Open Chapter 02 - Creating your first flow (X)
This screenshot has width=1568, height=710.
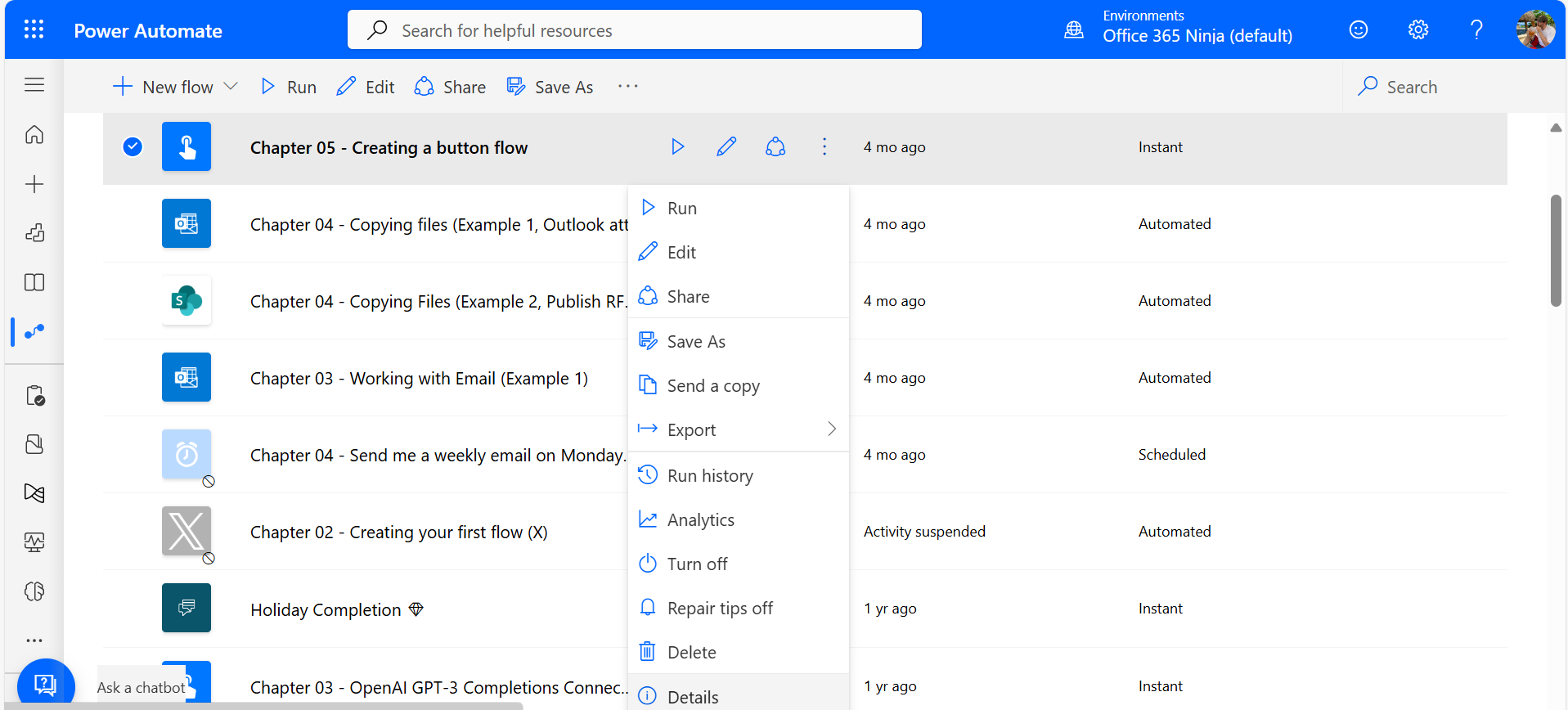click(x=399, y=532)
